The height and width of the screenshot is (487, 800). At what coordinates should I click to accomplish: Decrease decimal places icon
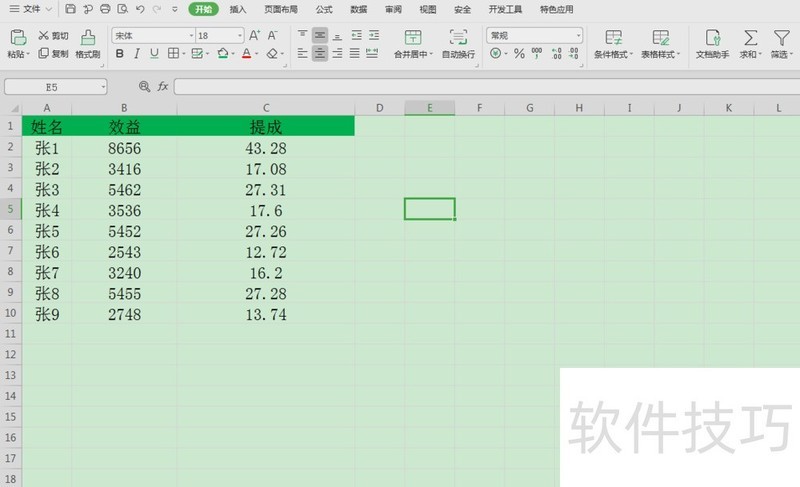574,53
